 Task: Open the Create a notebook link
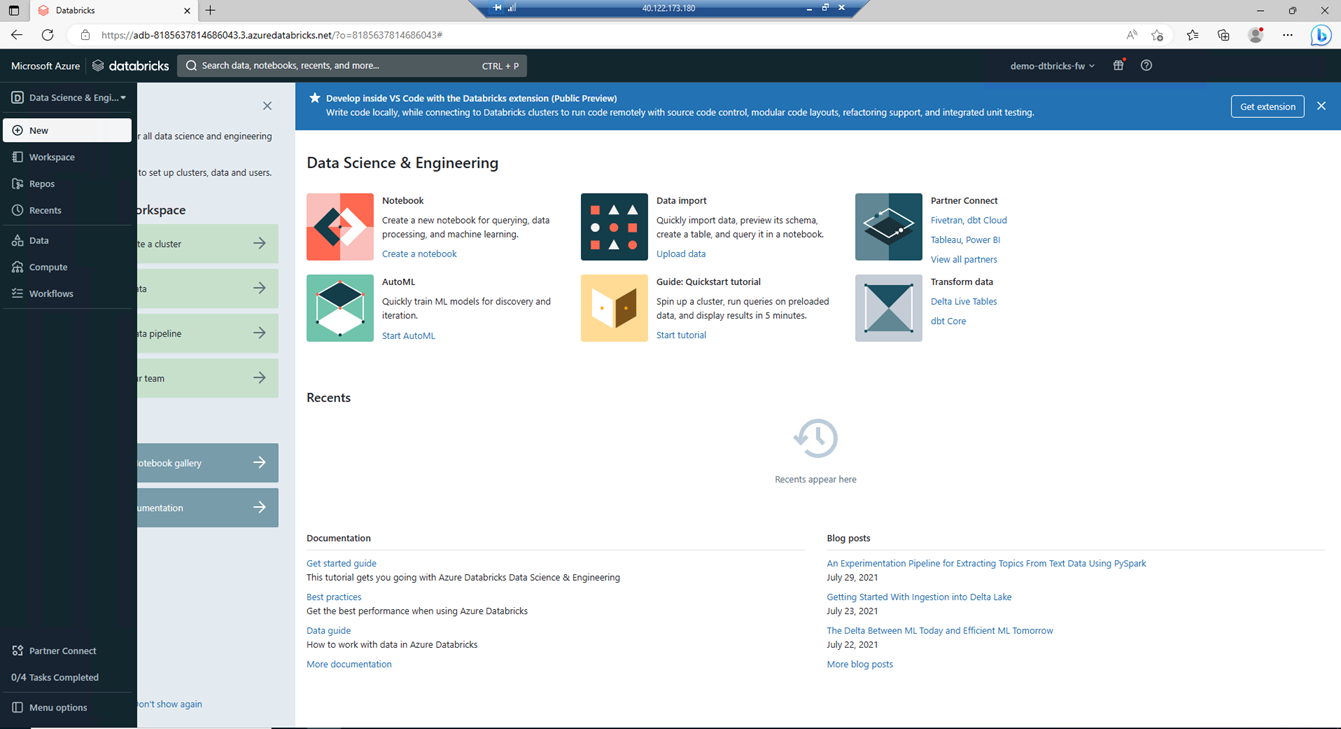419,254
